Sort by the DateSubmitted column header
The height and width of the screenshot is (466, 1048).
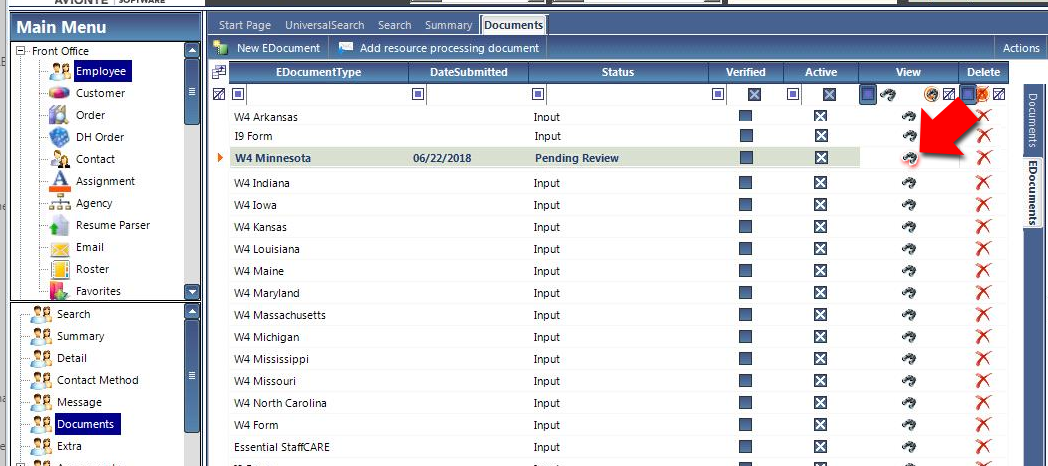[x=469, y=72]
